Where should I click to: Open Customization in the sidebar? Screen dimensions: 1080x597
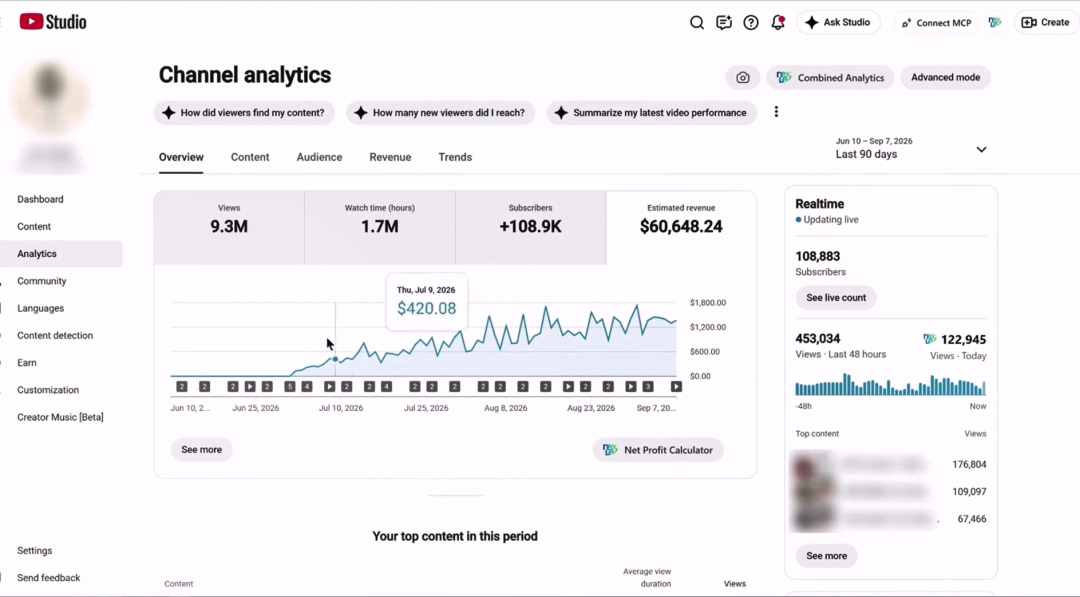pos(48,390)
